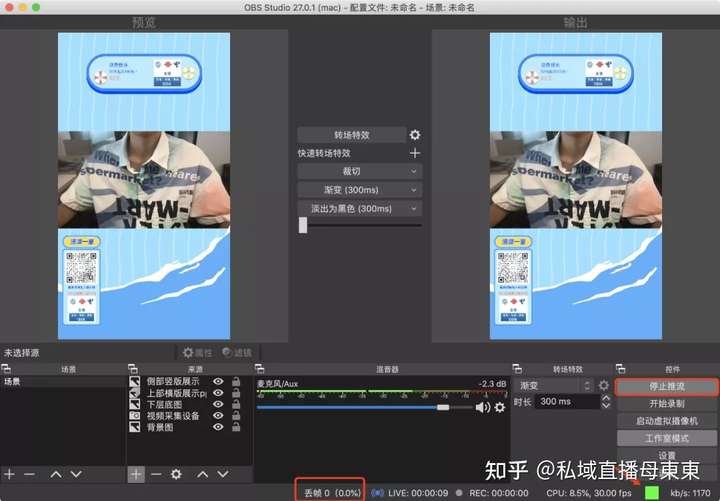Pop out the scenes dock panel icon
This screenshot has height=501, width=720.
coord(6,369)
